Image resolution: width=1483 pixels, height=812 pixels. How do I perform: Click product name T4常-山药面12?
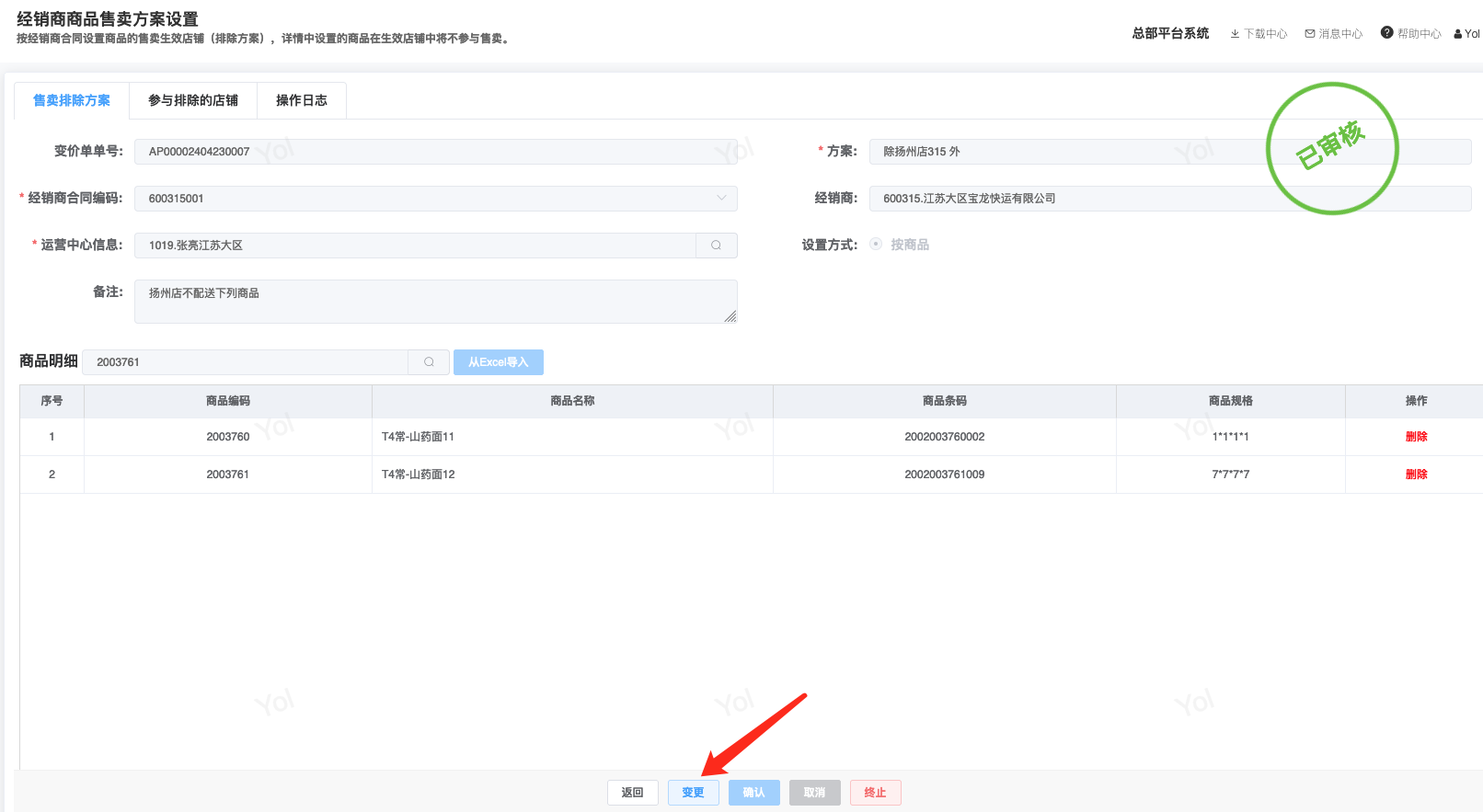(x=419, y=475)
